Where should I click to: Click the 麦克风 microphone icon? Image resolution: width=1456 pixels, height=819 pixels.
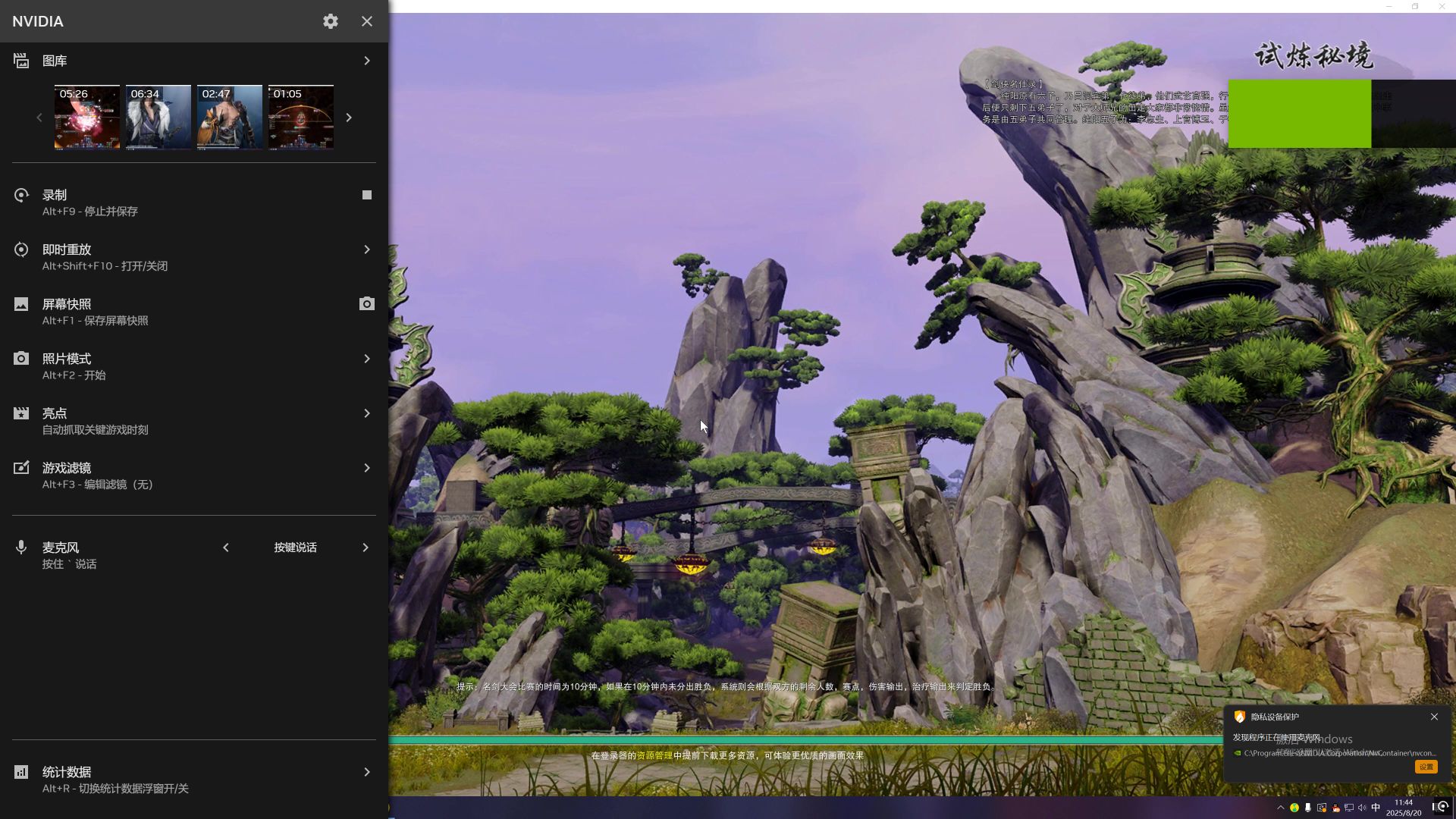(x=21, y=548)
